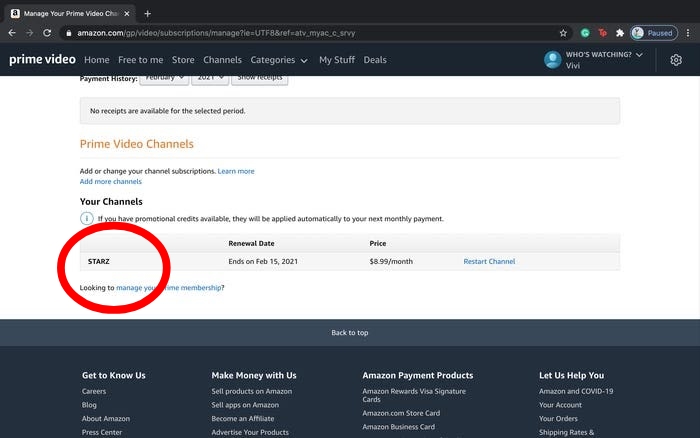Open new tab with plus icon
The width and height of the screenshot is (700, 438).
click(147, 14)
